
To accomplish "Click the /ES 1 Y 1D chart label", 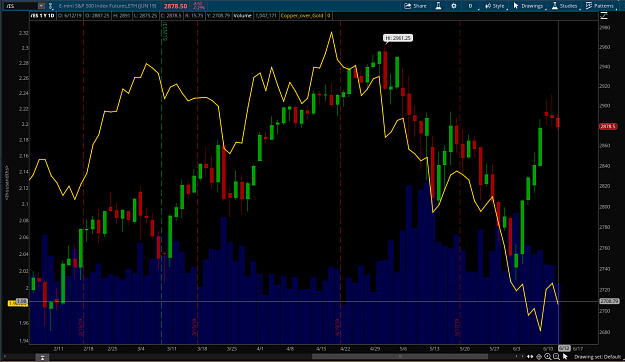I will 43,16.
